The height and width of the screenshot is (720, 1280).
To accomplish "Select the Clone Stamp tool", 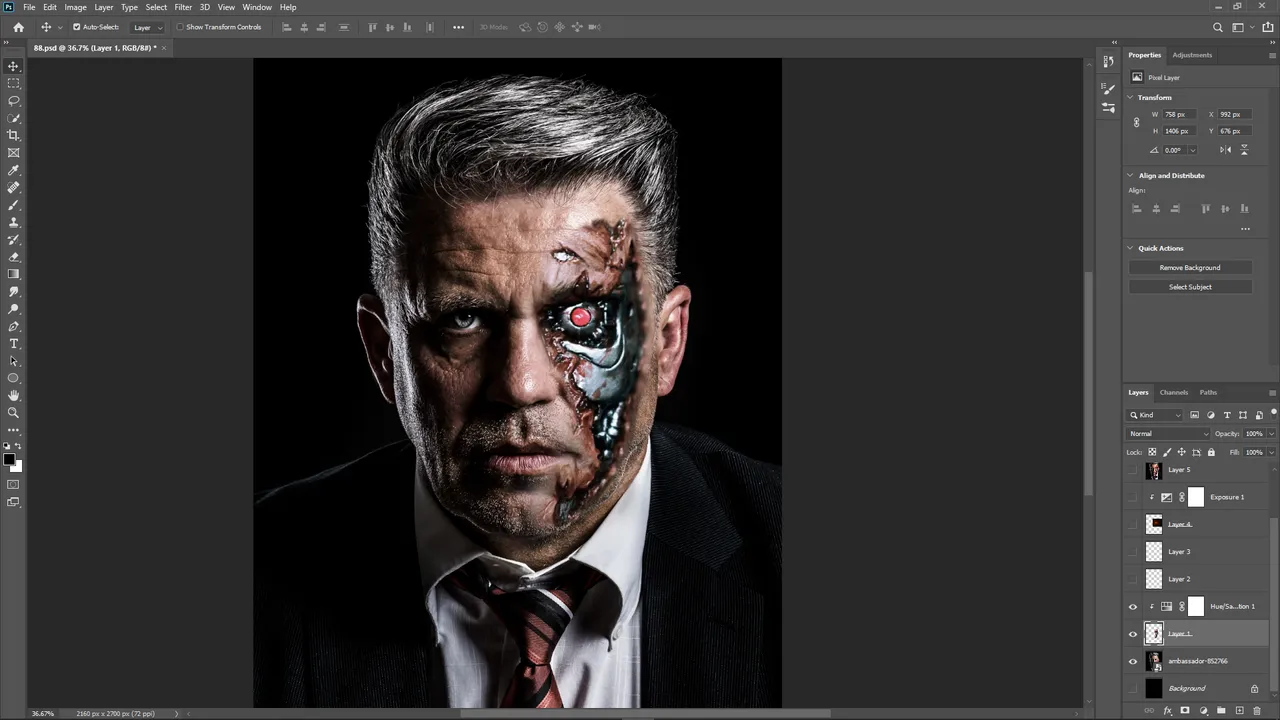I will click(13, 222).
